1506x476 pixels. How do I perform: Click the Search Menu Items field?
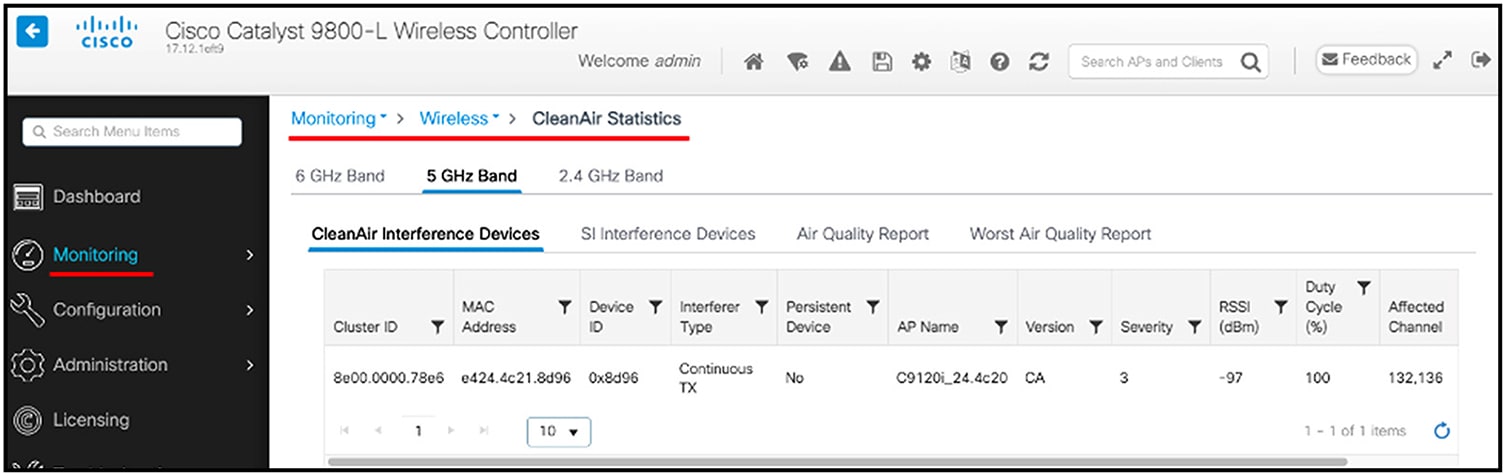132,131
